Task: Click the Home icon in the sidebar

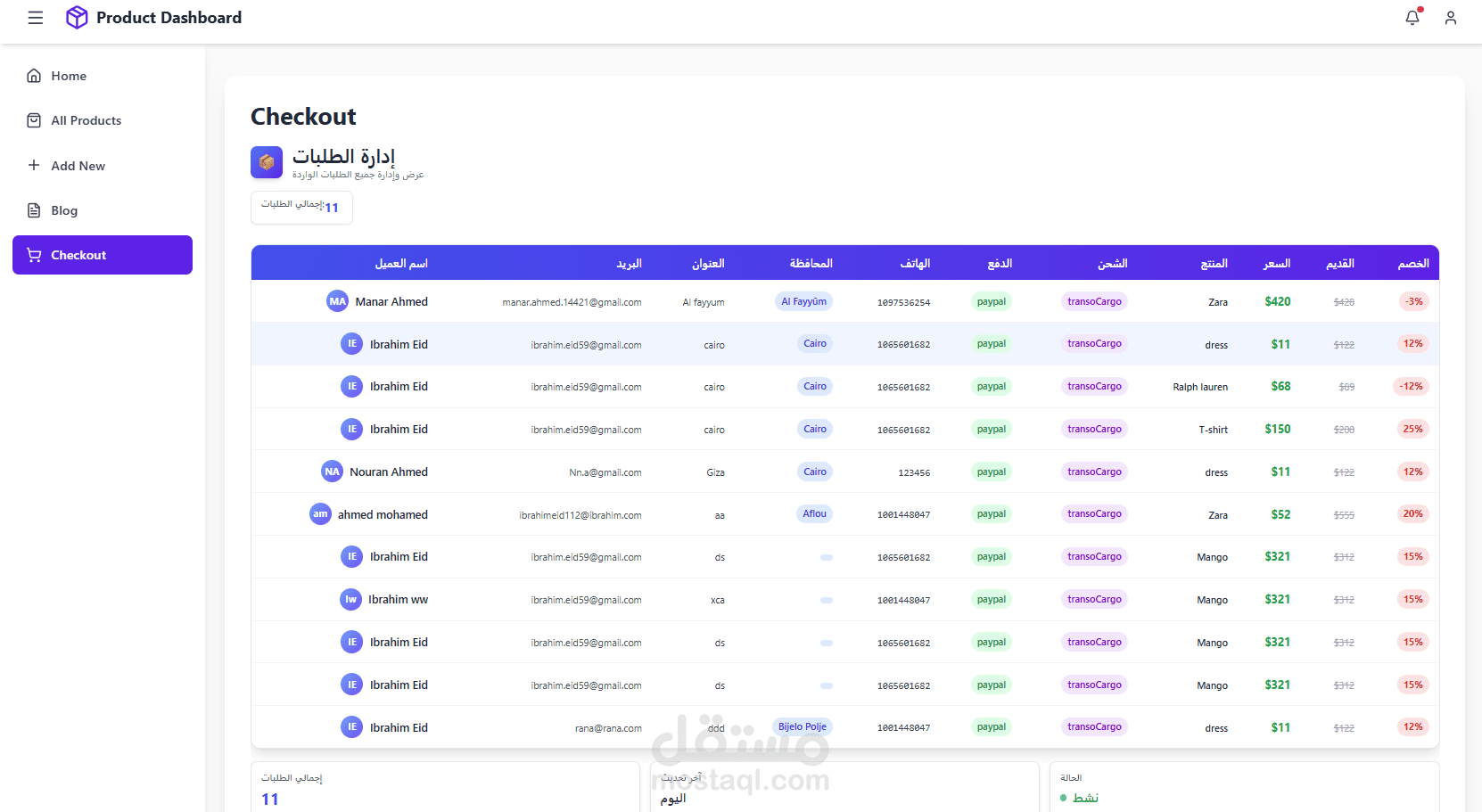Action: point(33,76)
